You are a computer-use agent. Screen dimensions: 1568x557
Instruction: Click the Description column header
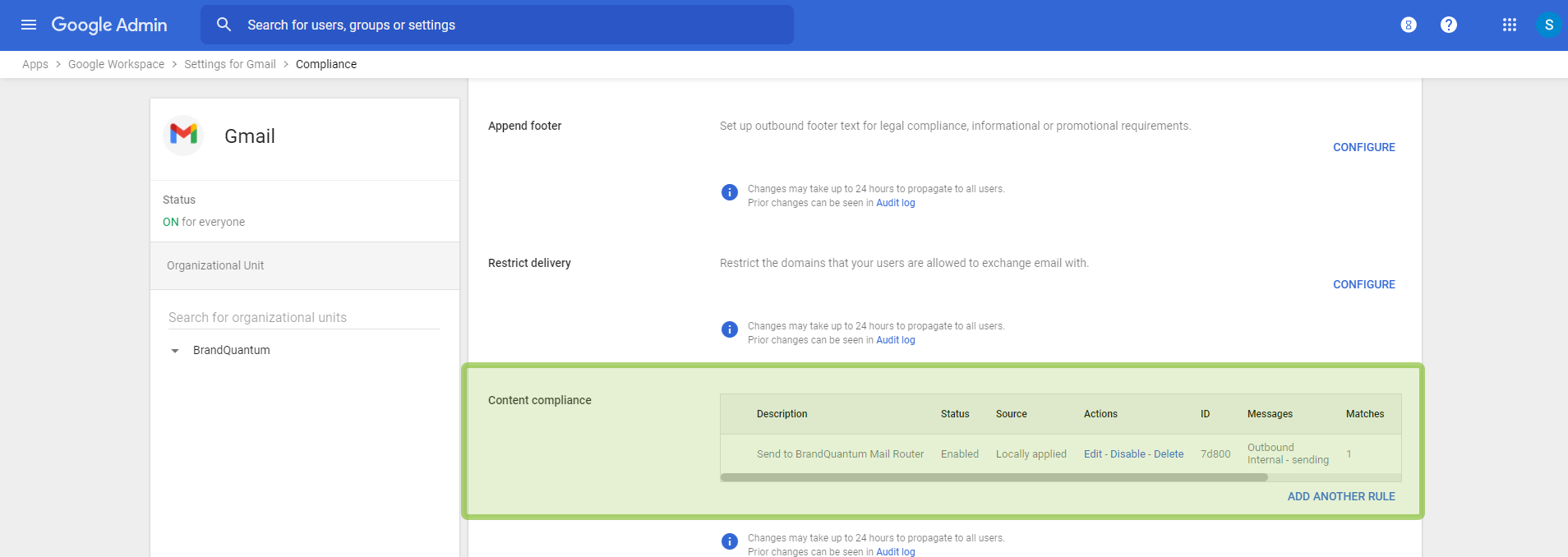[x=782, y=414]
